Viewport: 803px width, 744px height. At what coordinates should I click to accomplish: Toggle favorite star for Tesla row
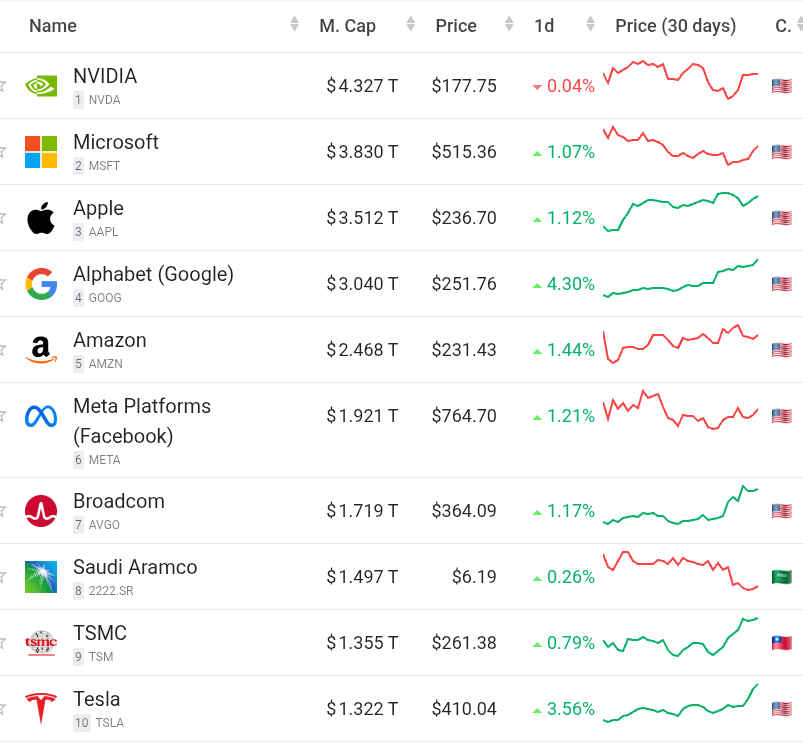(x=3, y=709)
